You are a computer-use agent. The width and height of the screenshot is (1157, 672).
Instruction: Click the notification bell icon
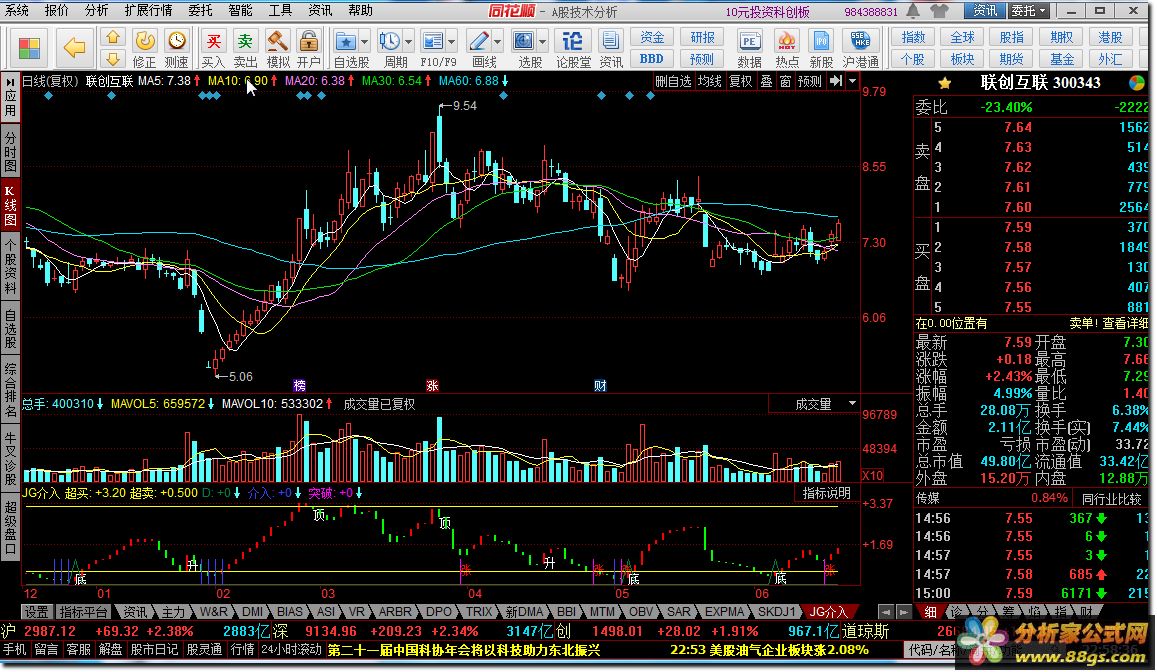point(913,10)
